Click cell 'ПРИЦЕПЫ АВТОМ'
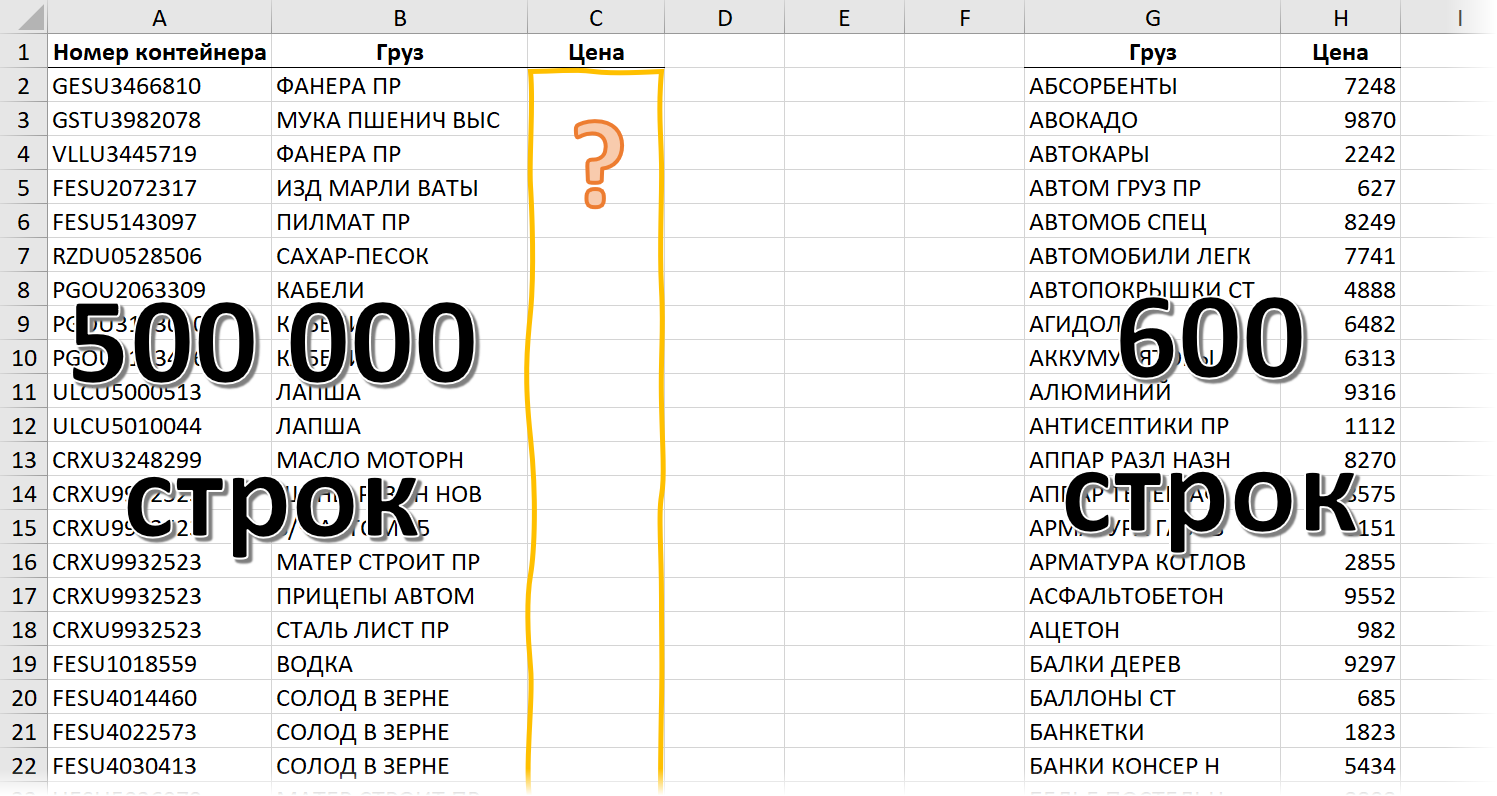The image size is (1497, 796). point(399,596)
